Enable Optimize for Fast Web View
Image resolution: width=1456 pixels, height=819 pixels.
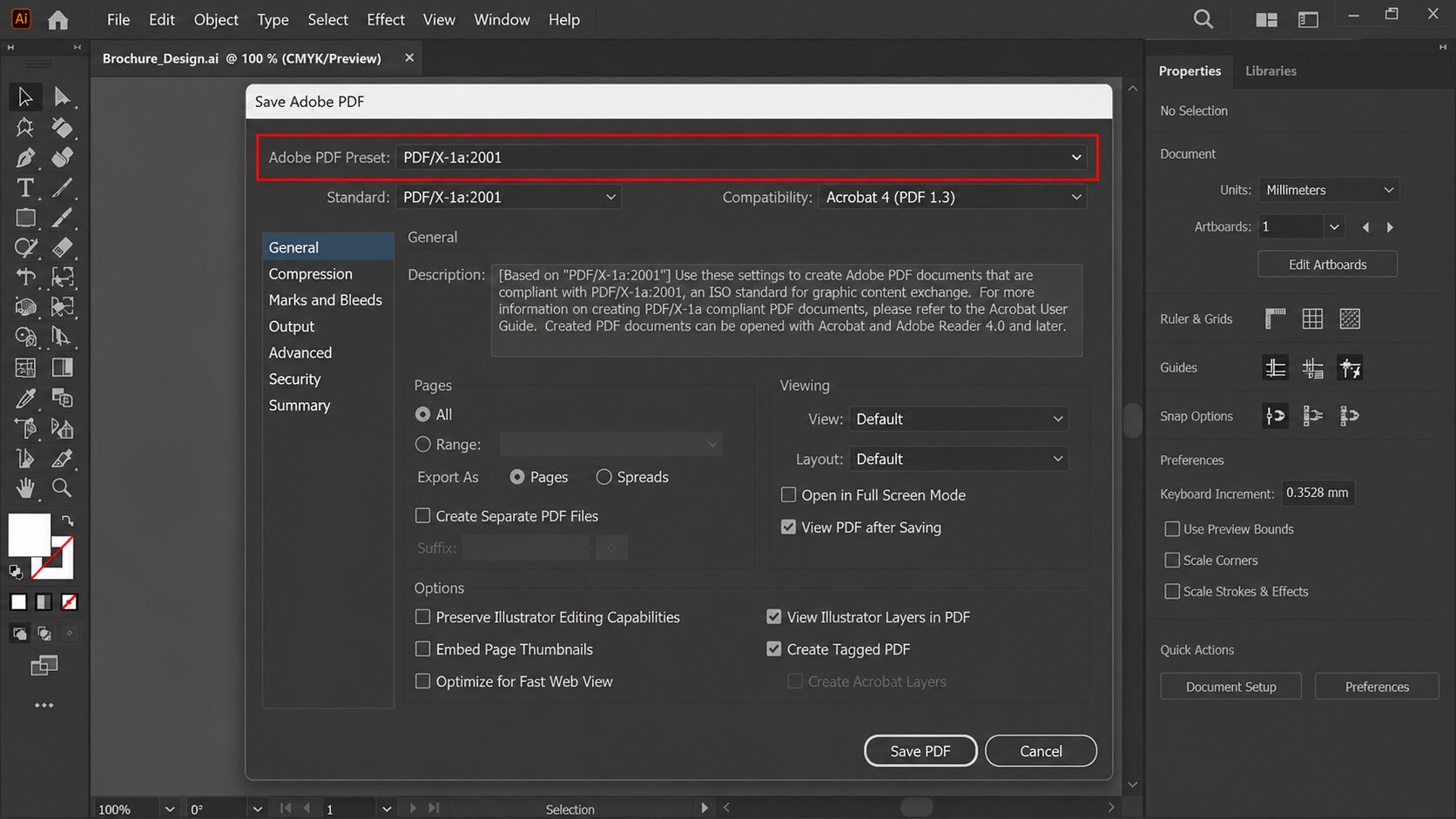tap(423, 681)
